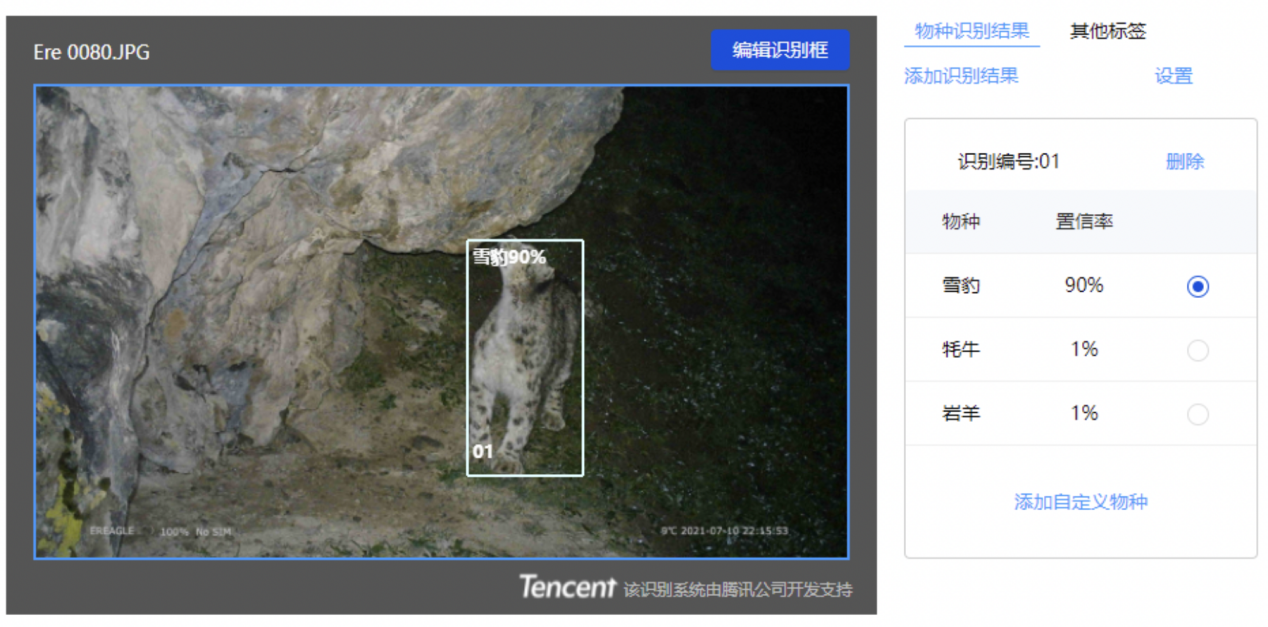The height and width of the screenshot is (627, 1268).
Task: Open 设置 link
Action: [x=1174, y=76]
